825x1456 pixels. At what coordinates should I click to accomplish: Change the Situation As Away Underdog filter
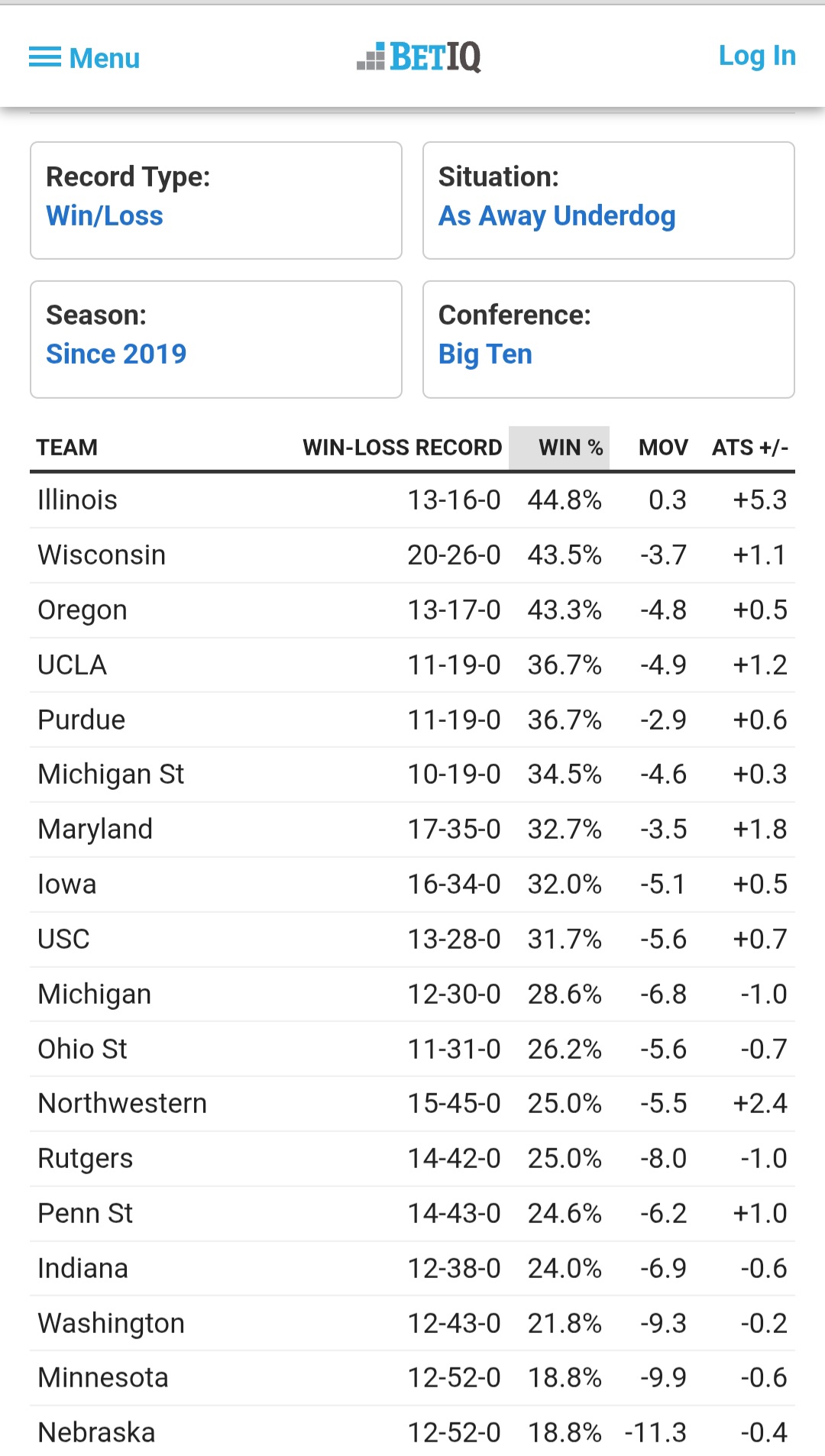608,200
